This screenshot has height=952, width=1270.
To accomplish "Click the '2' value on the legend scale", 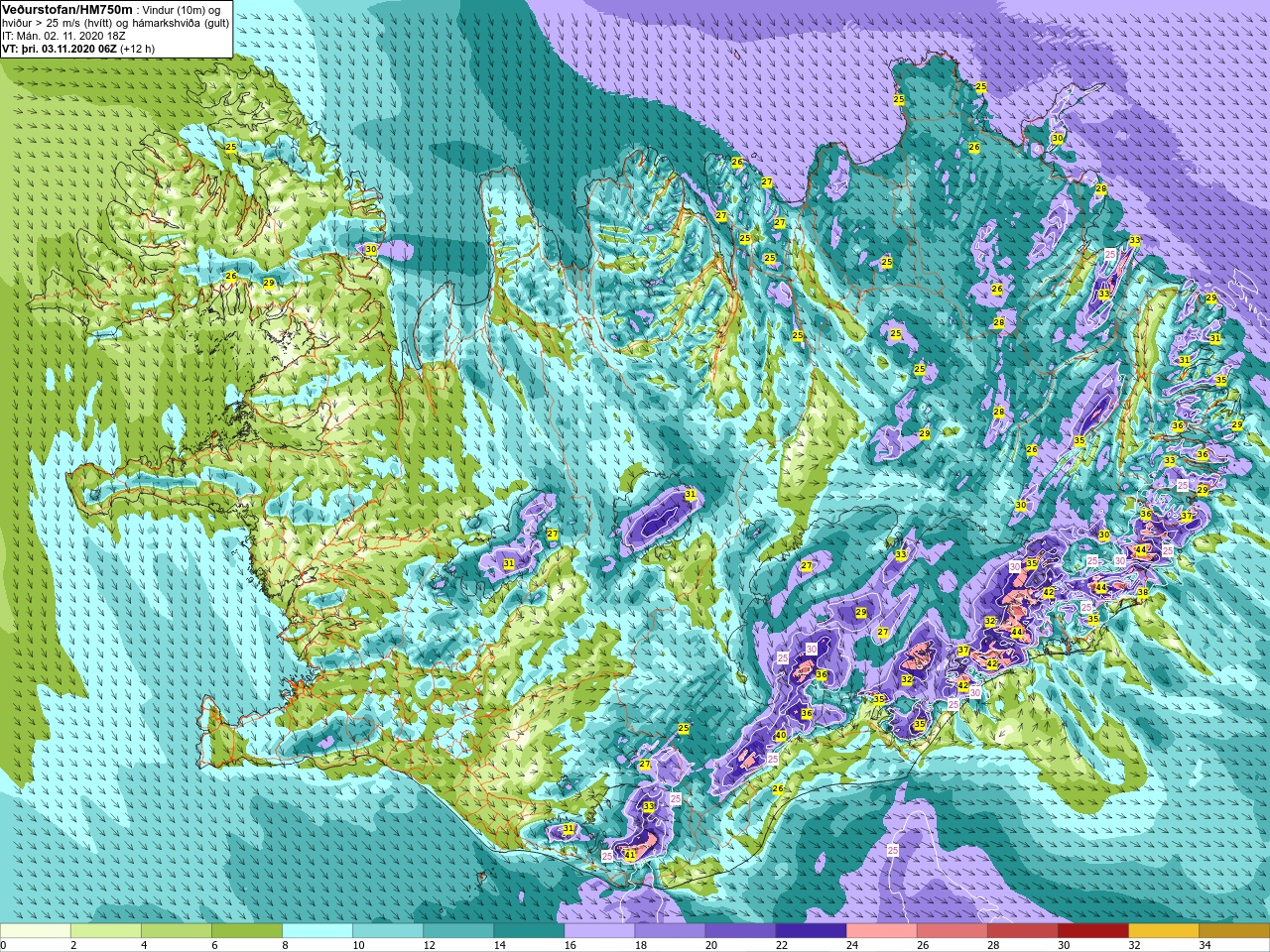I will [x=73, y=945].
